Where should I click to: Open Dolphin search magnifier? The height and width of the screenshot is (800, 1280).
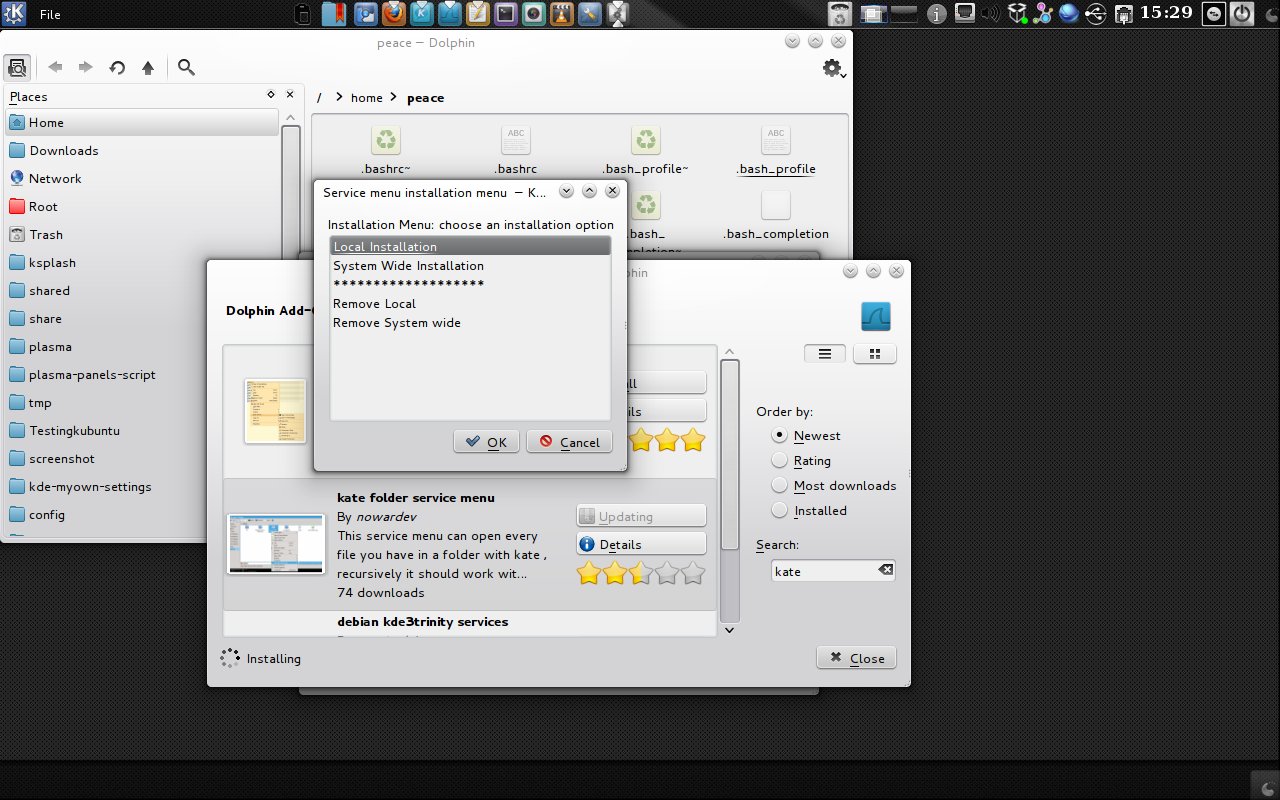pos(186,67)
